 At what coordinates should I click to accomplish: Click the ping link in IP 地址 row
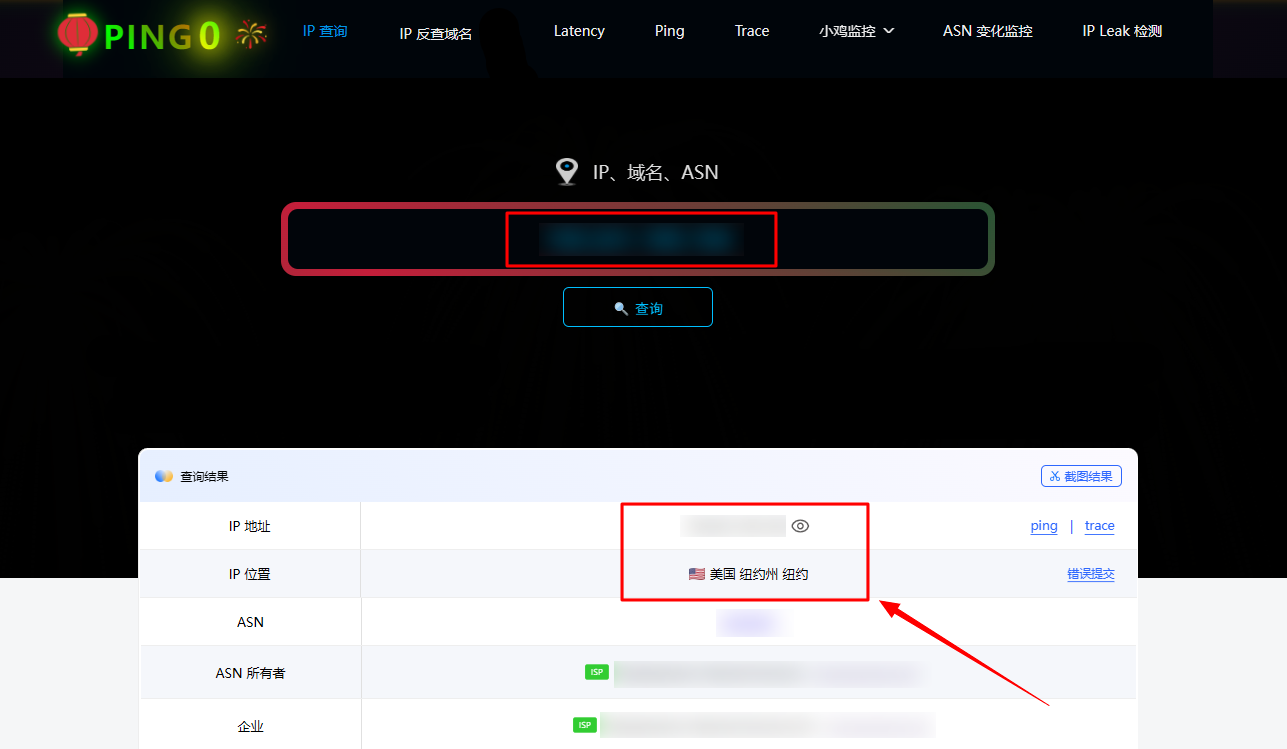[x=1043, y=525]
